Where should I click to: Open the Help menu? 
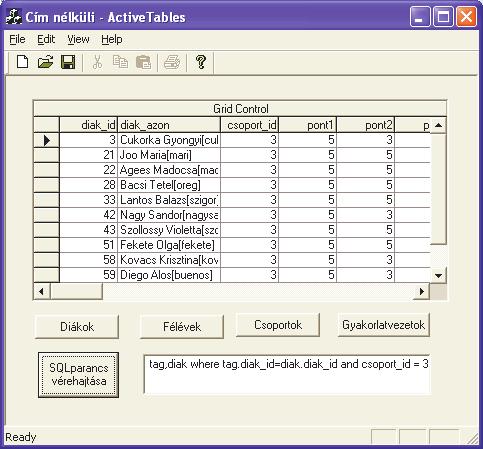coord(112,39)
